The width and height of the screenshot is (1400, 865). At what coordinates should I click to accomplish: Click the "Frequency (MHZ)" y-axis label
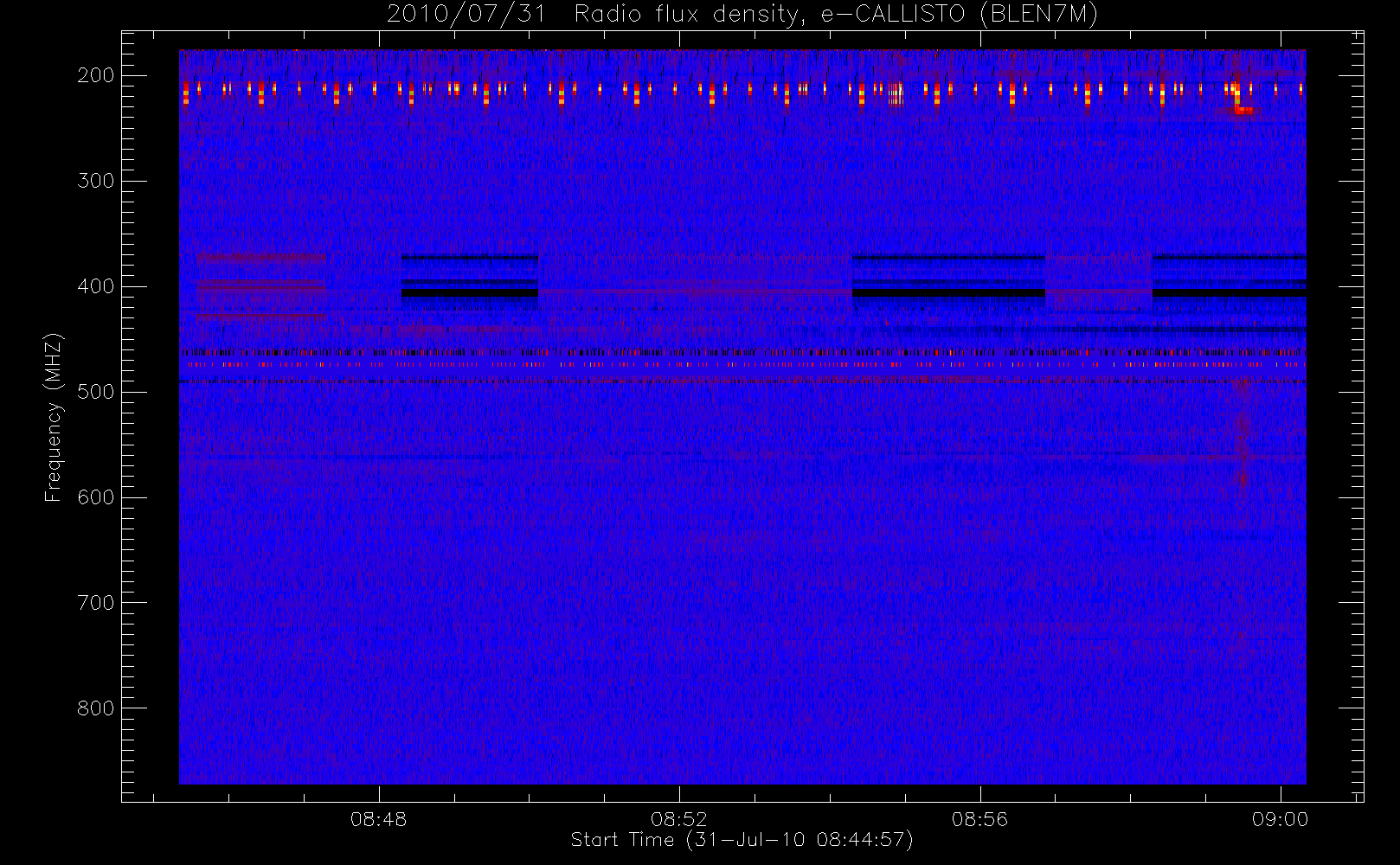point(54,417)
